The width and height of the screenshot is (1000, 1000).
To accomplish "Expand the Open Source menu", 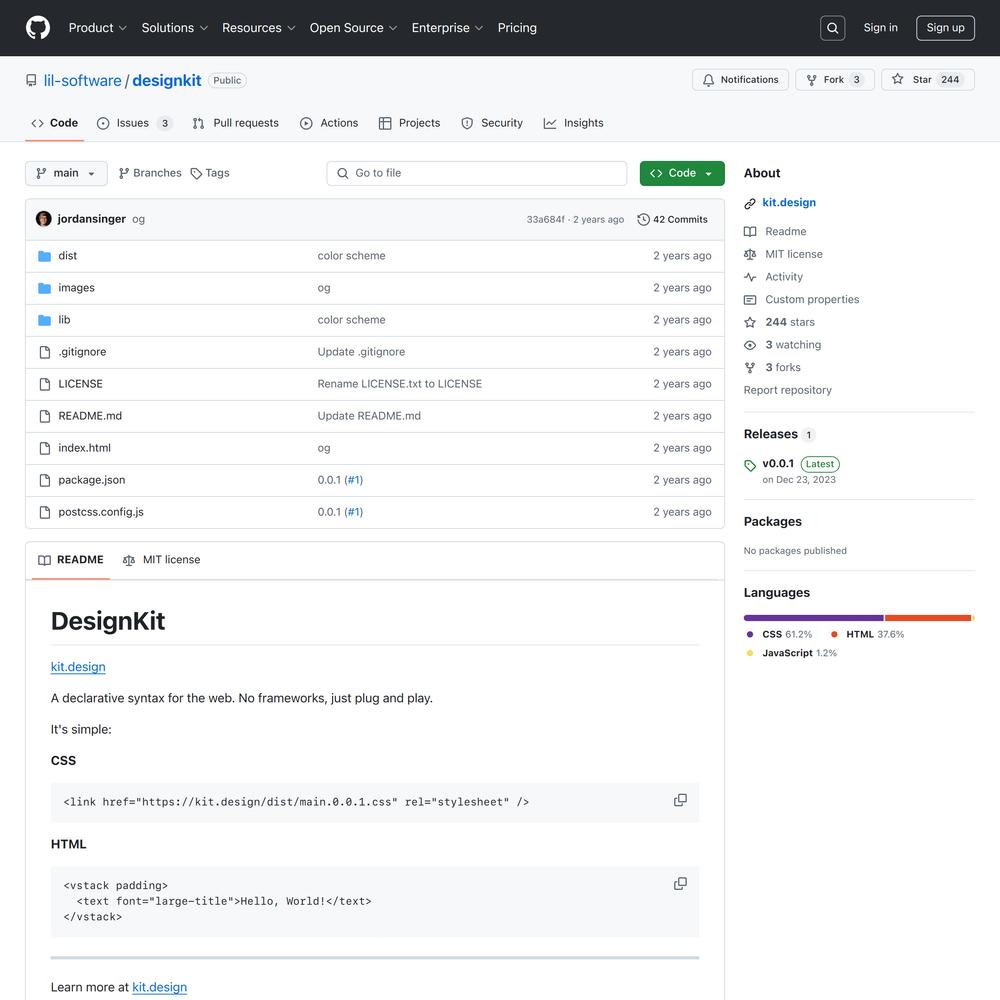I will (353, 28).
